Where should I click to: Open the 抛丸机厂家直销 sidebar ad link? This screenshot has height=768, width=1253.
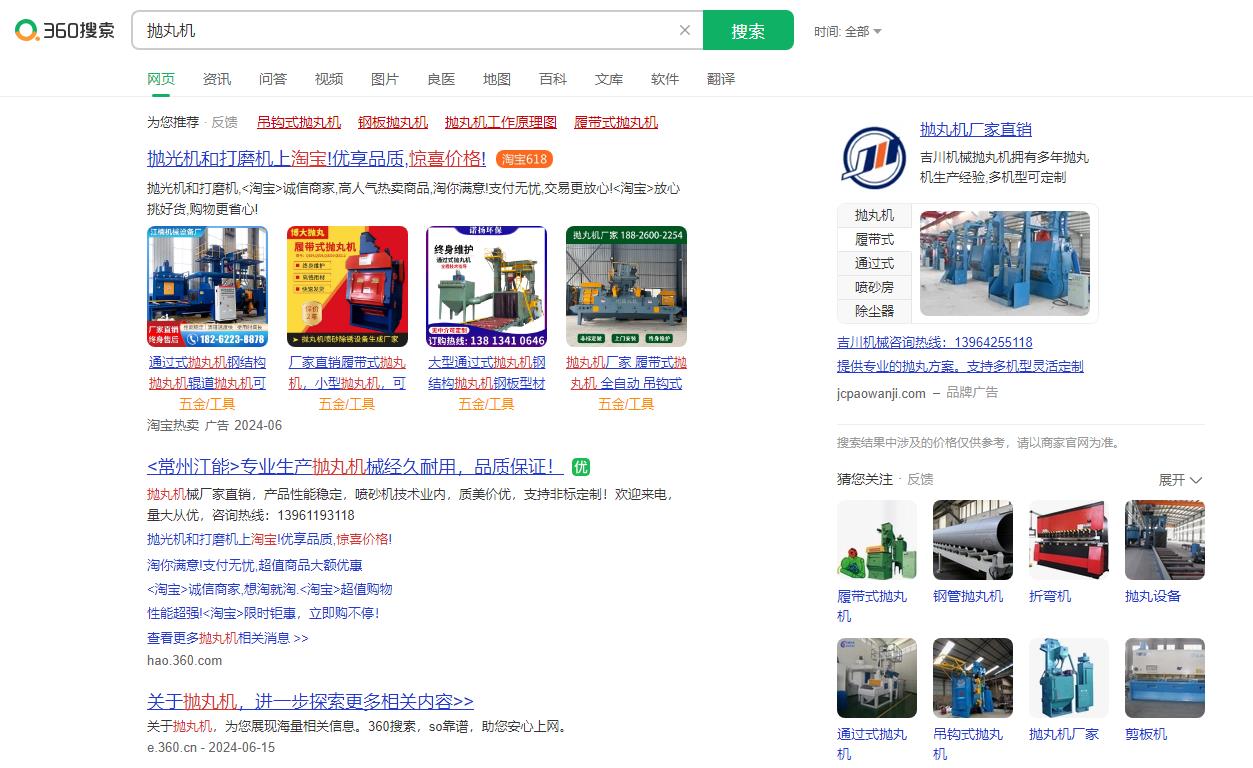[x=975, y=129]
